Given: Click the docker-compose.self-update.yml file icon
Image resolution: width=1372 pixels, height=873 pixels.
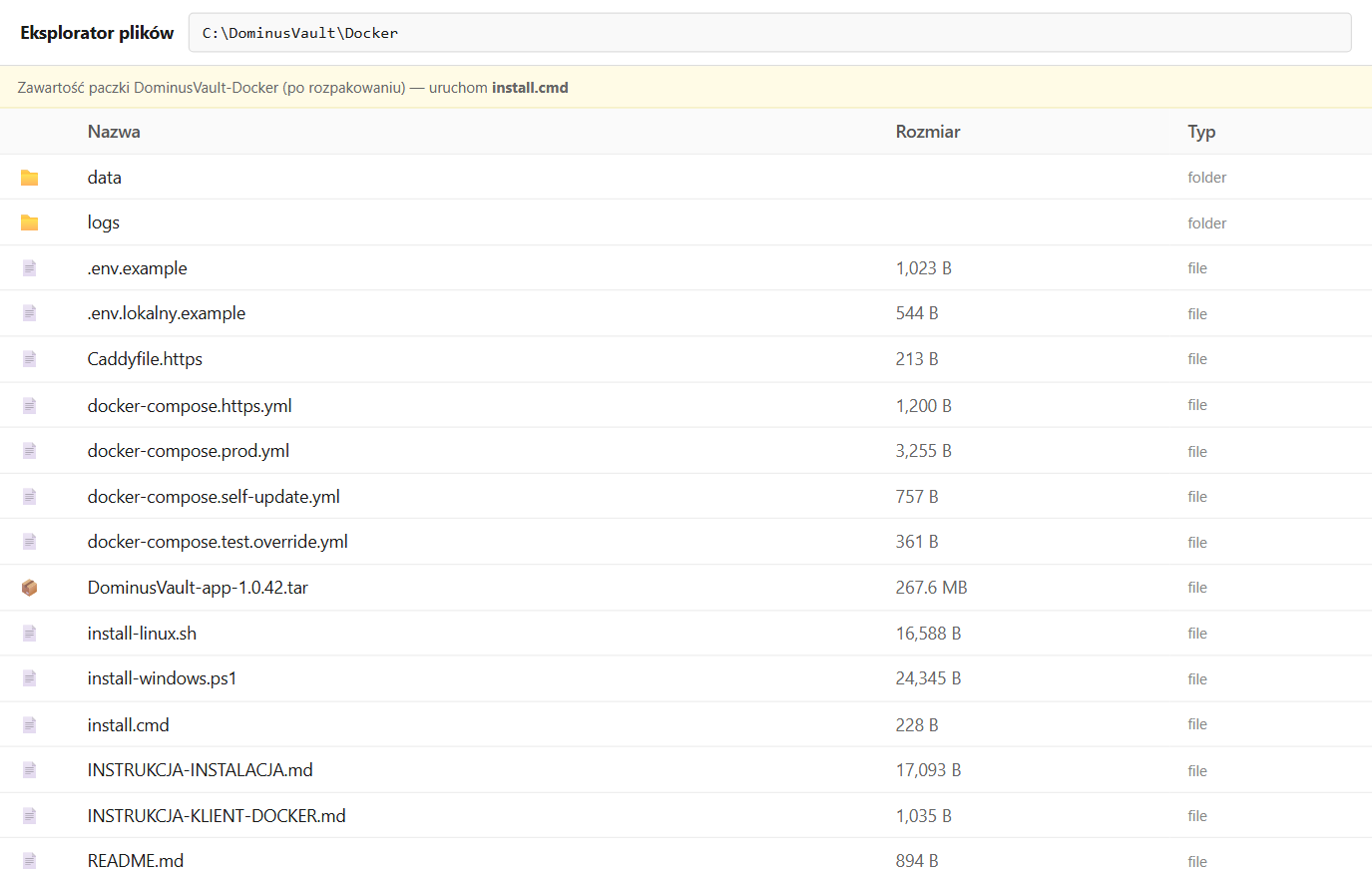Looking at the screenshot, I should click(x=30, y=497).
